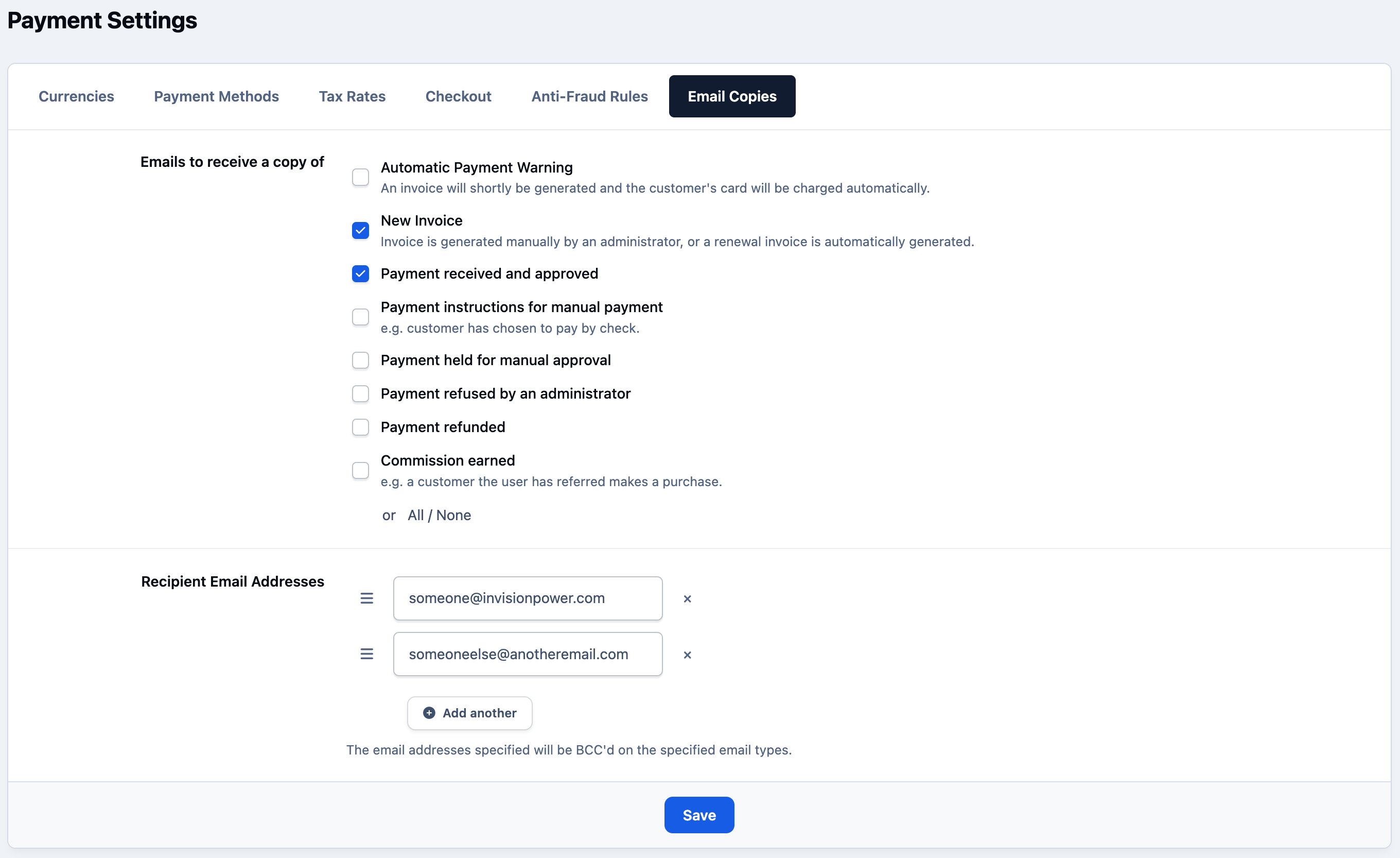Click the Payment Settings page heading
Image resolution: width=1400 pixels, height=858 pixels.
pyautogui.click(x=102, y=21)
